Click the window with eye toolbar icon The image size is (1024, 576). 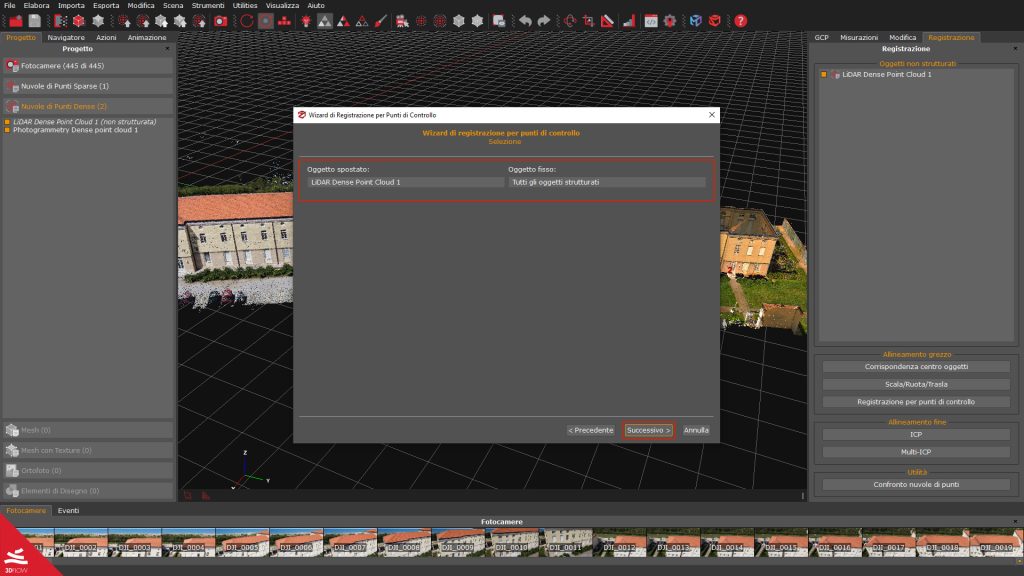499,21
